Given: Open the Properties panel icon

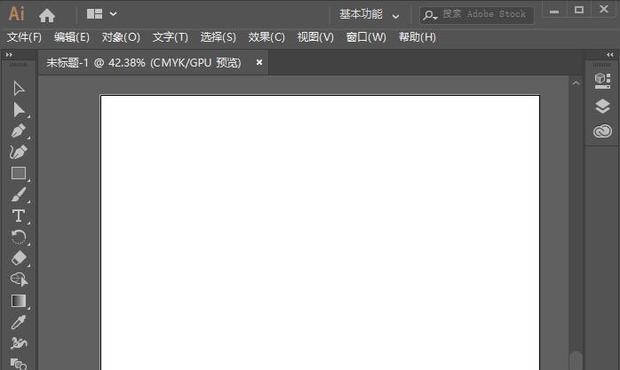Looking at the screenshot, I should (x=602, y=81).
